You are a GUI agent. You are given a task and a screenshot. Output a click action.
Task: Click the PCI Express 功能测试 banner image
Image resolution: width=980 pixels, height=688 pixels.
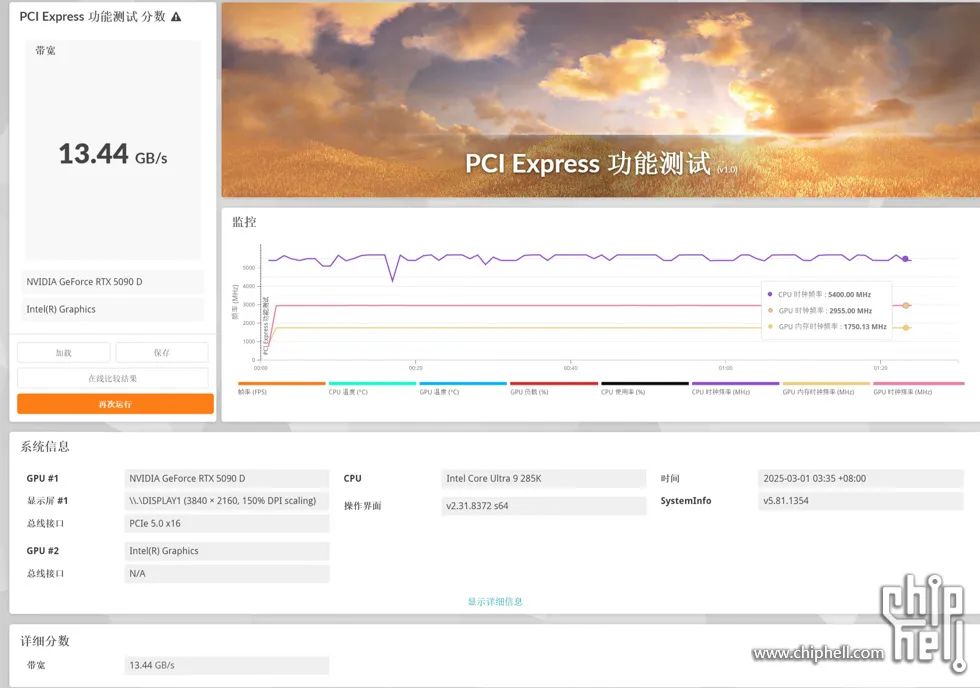click(x=601, y=100)
